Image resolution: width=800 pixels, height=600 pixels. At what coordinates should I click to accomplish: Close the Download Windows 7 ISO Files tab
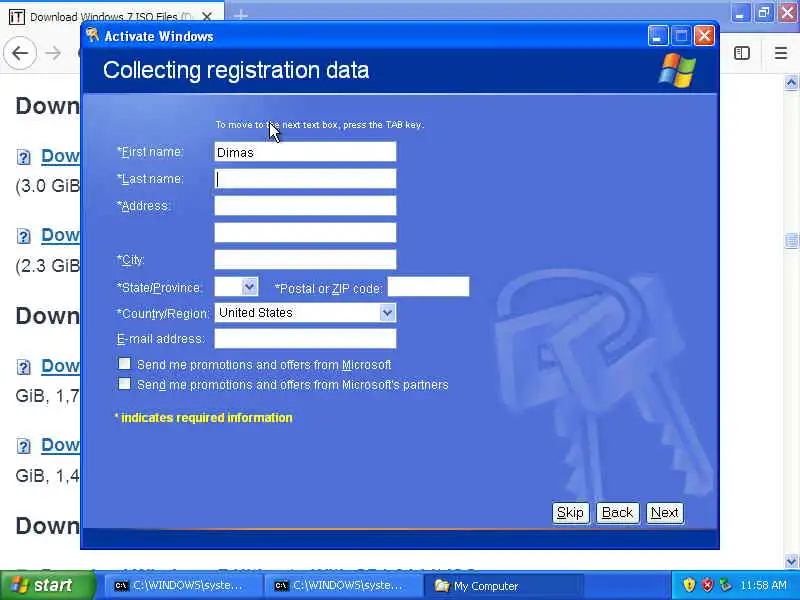207,17
